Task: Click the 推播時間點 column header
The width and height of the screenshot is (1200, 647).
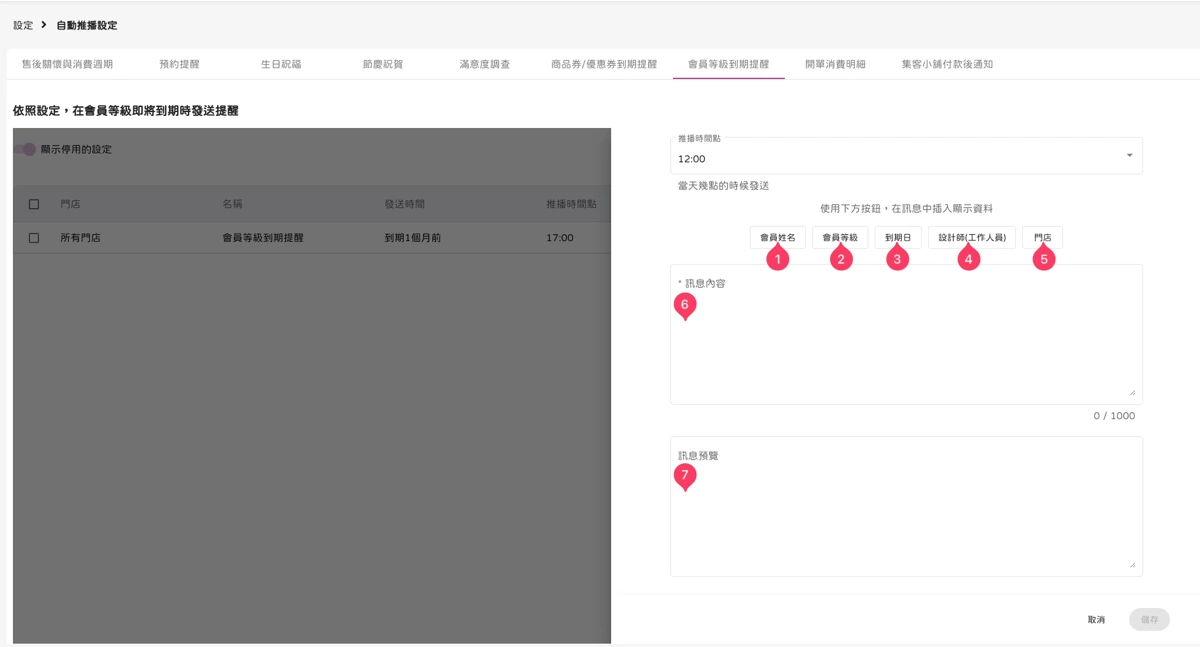Action: pyautogui.click(x=572, y=204)
